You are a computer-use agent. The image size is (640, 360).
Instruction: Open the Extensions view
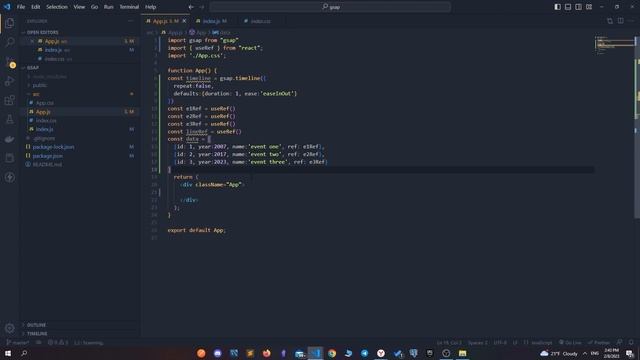tap(10, 100)
